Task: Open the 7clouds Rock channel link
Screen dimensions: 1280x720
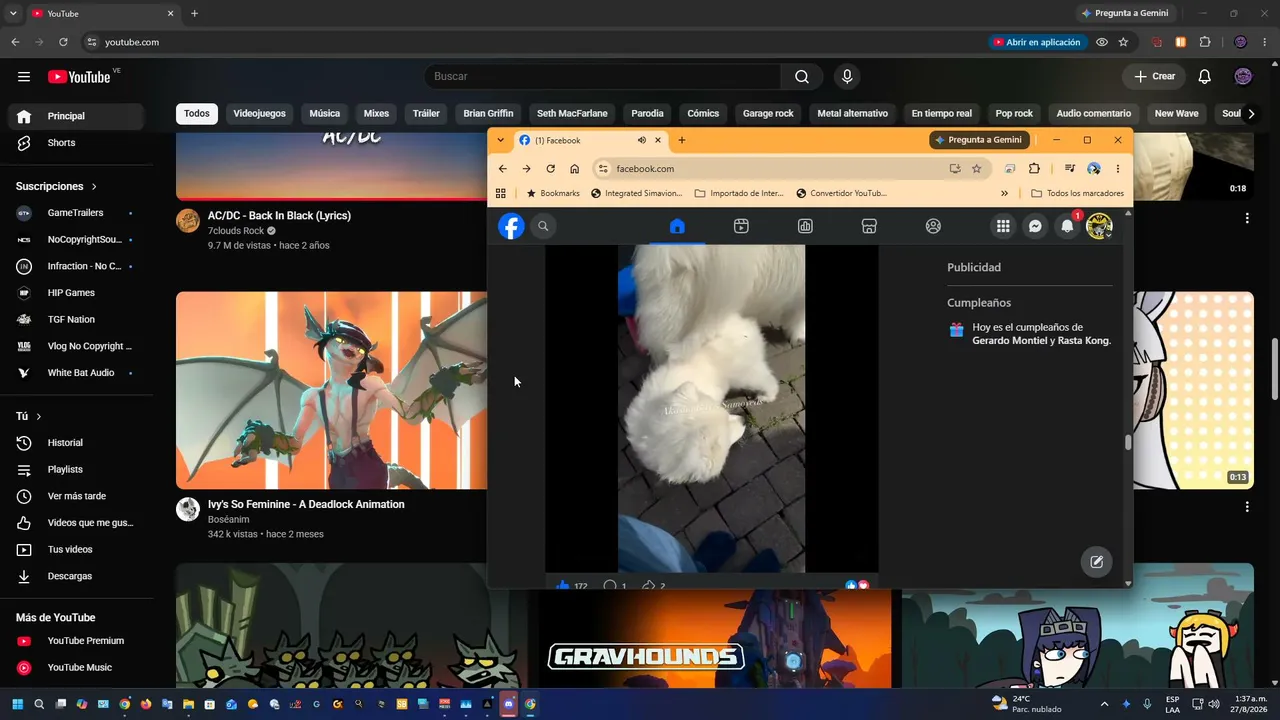Action: [236, 231]
